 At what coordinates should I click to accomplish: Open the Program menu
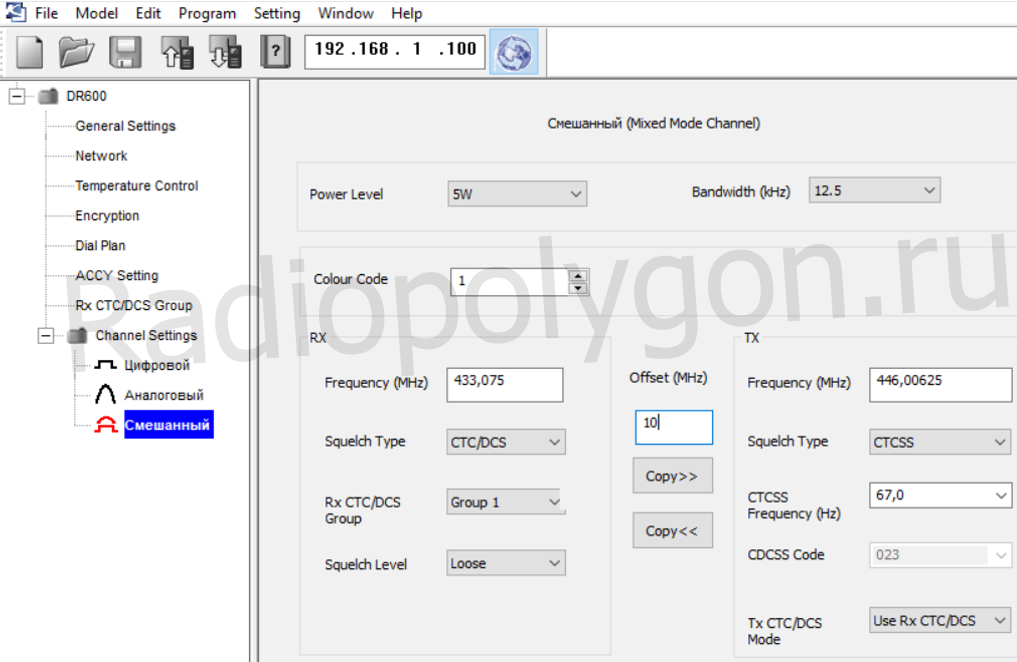207,13
